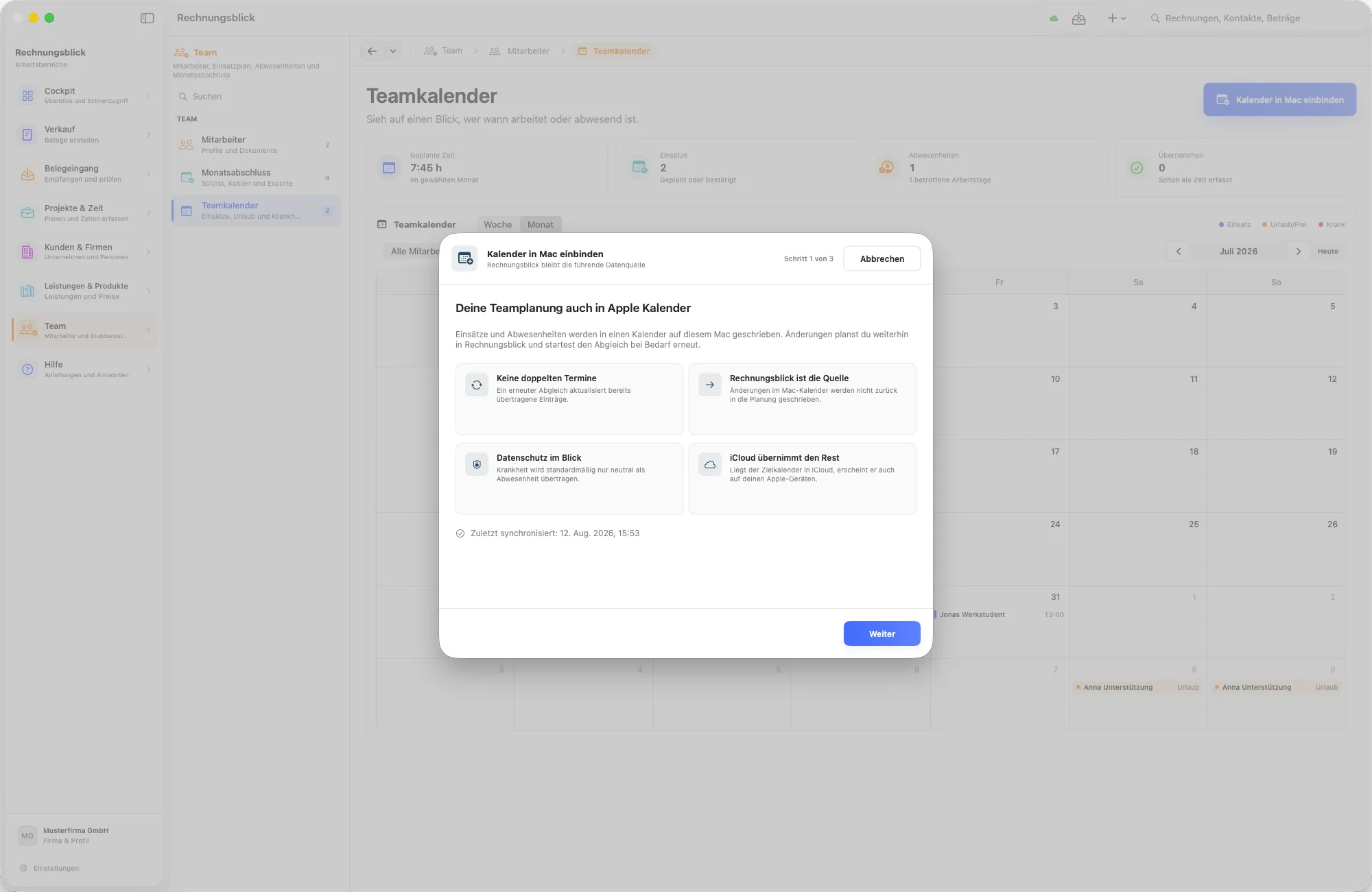Open Projekte & Zeit workspace icon

[27, 213]
